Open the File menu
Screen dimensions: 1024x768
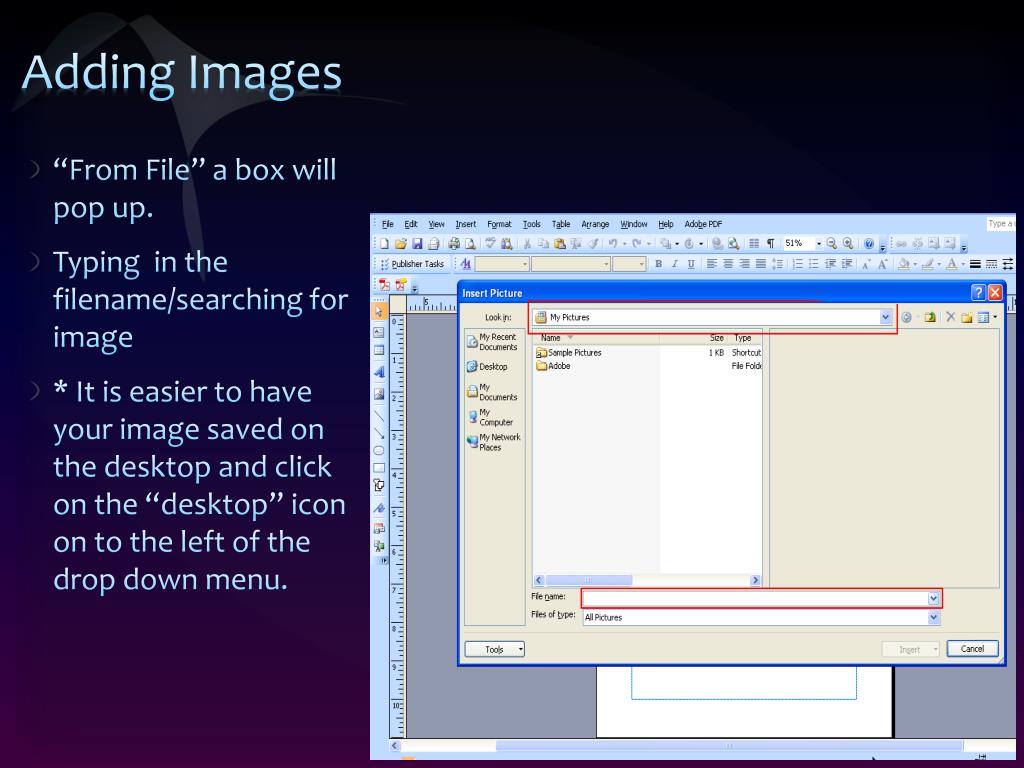pos(387,224)
